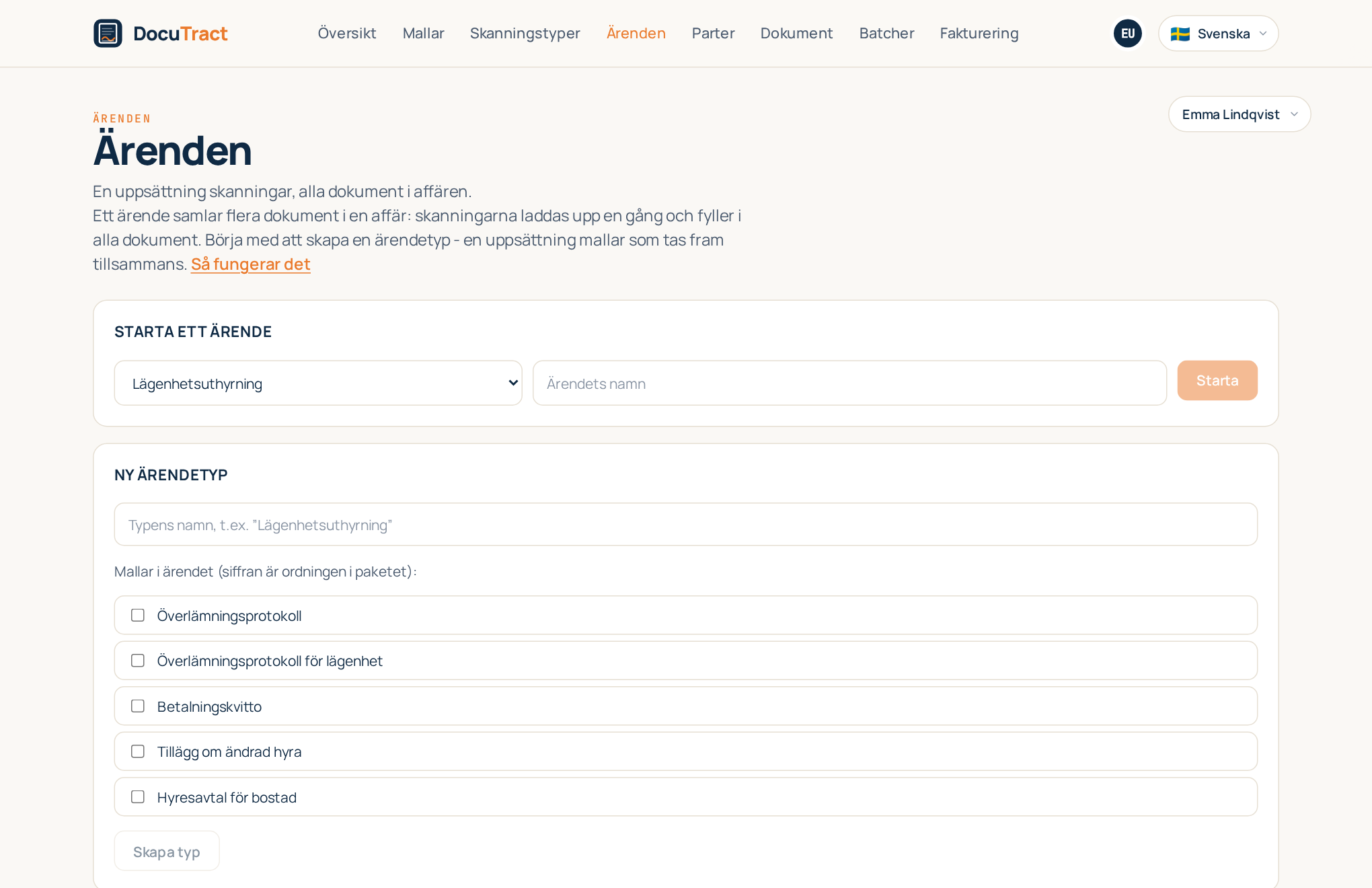Screen dimensions: 1372x888
Task: Open the Mallar menu item
Action: (424, 33)
